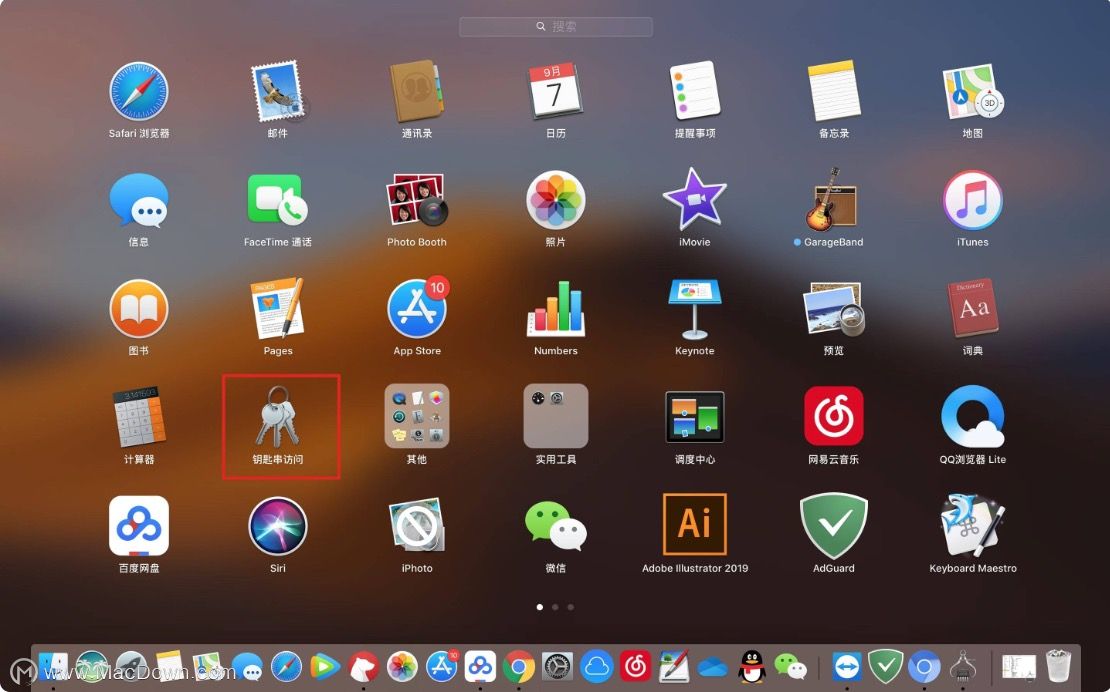Viewport: 1110px width, 692px height.
Task: Launch Pages
Action: 278,309
